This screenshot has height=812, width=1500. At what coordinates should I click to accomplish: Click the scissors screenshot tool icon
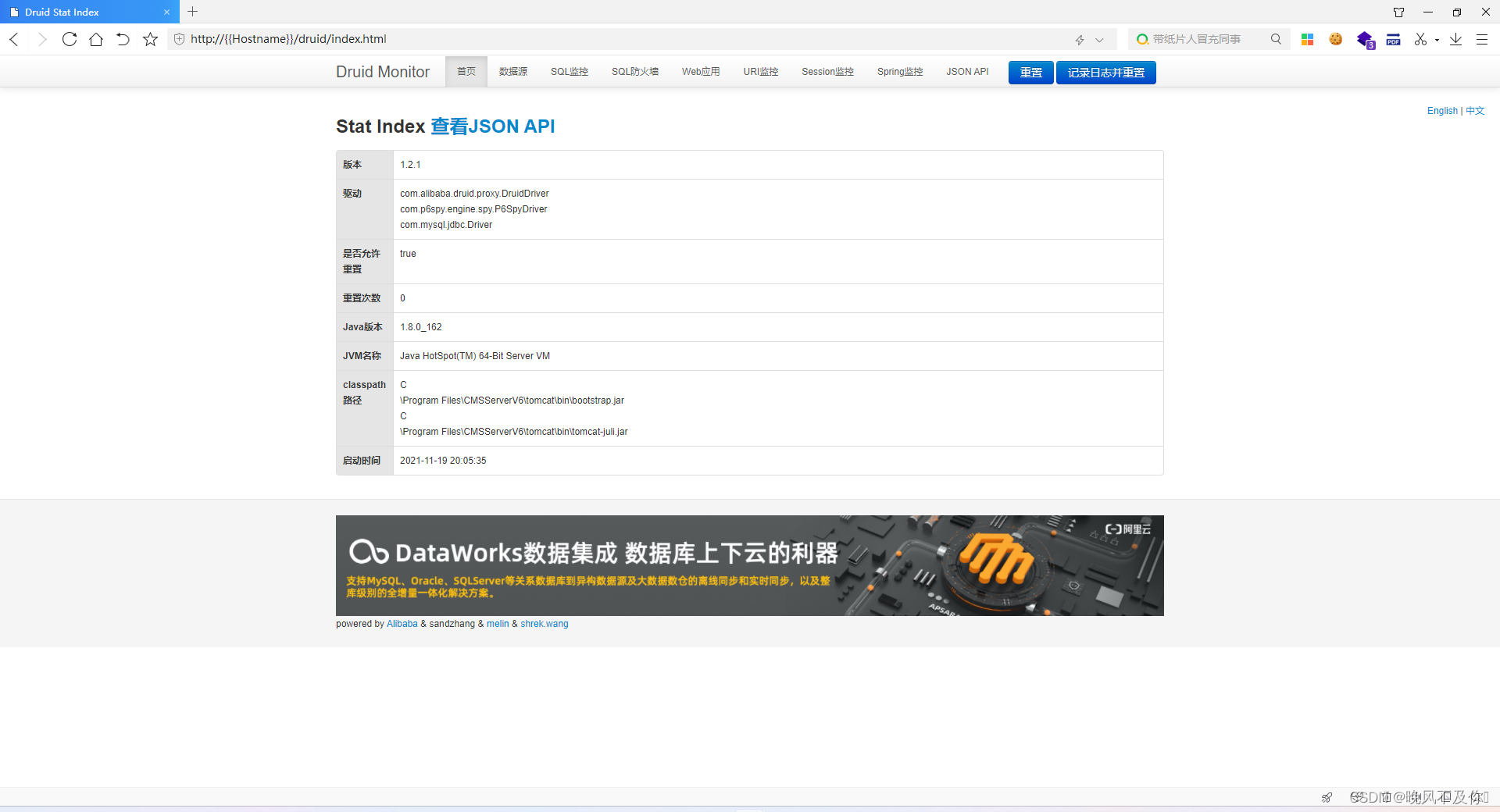pos(1420,39)
